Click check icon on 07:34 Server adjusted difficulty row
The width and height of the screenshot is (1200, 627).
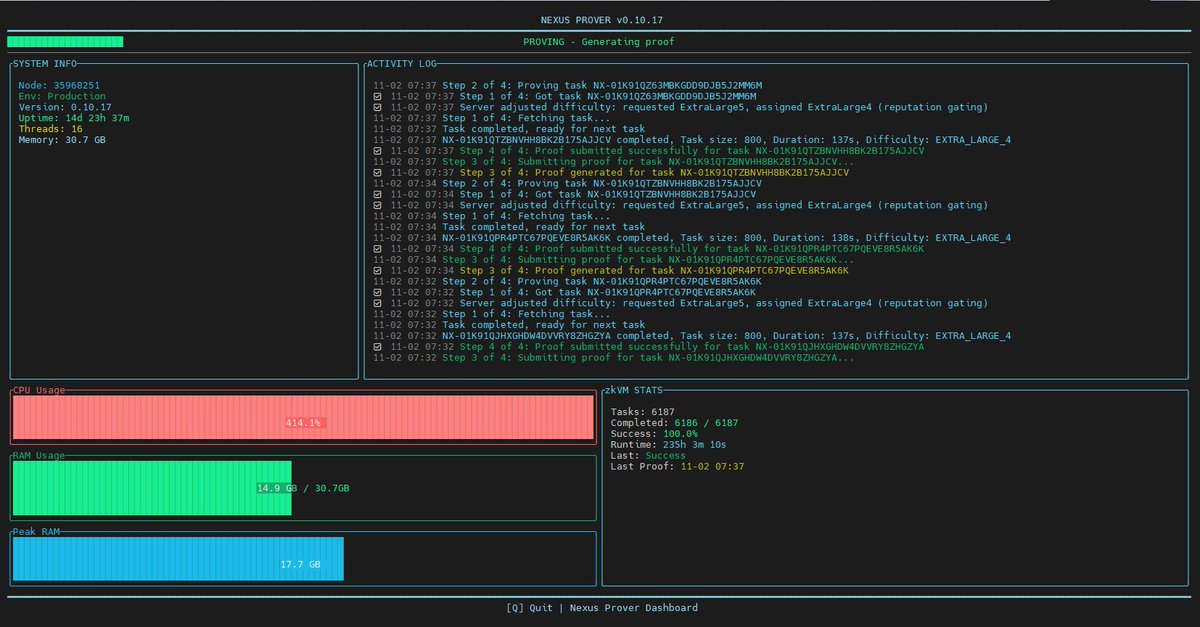[x=377, y=205]
